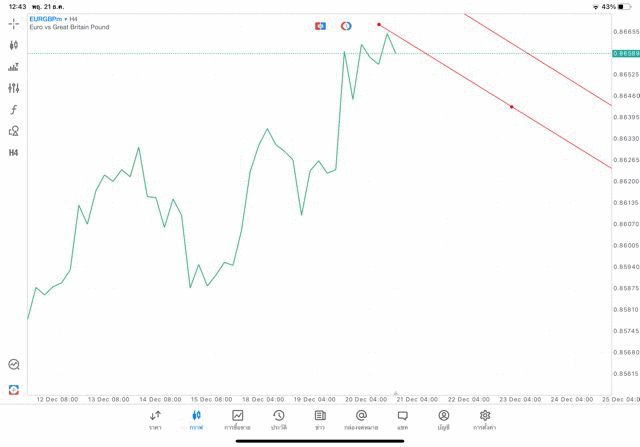Activate the crosshair cursor tool
640x447 pixels.
point(14,22)
